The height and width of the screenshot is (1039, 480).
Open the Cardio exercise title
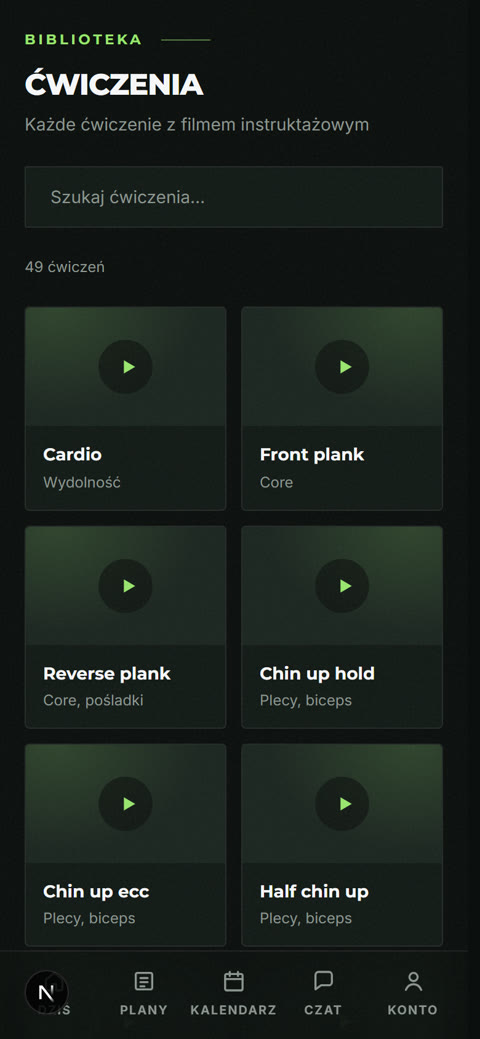click(x=72, y=455)
